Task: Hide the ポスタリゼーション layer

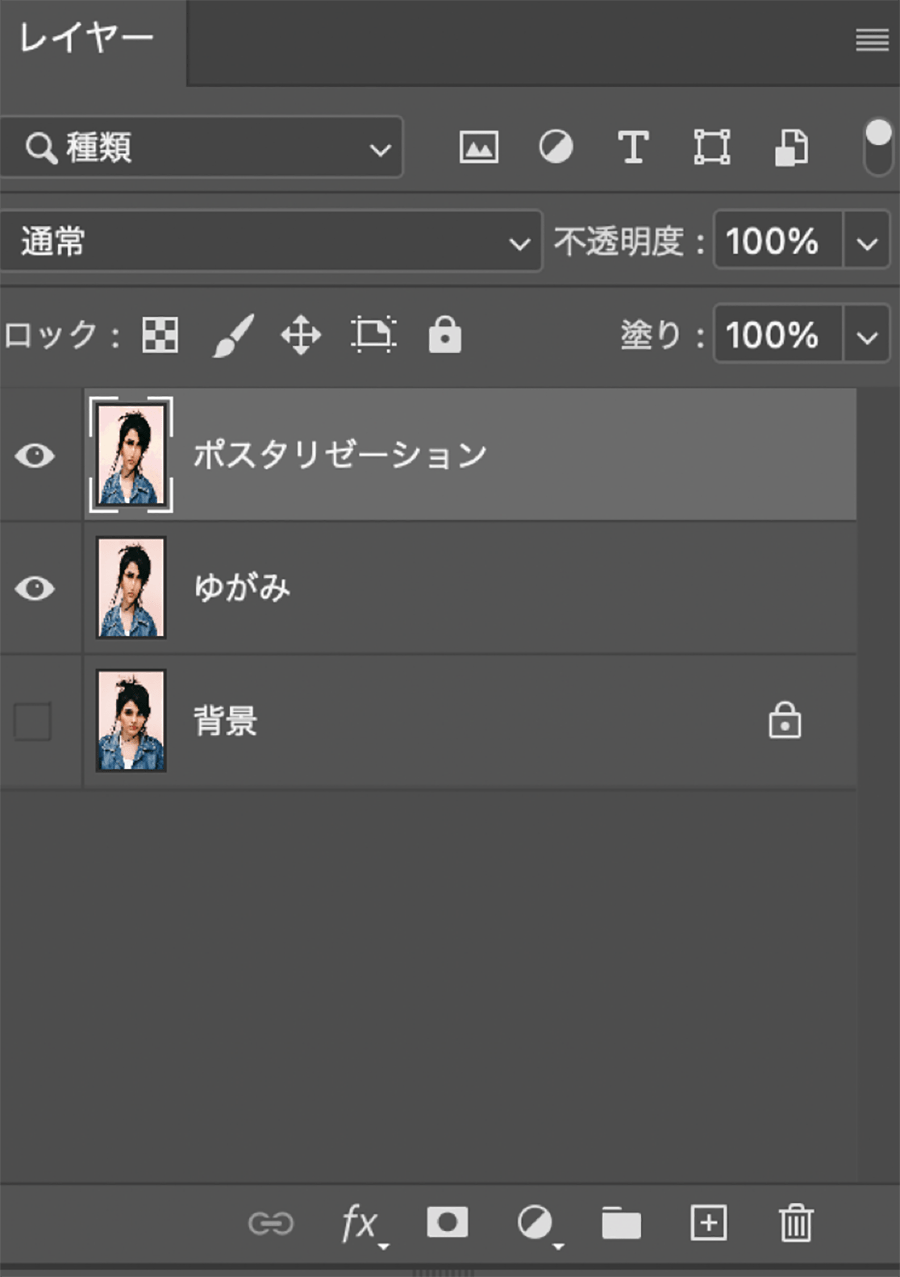Action: [35, 456]
